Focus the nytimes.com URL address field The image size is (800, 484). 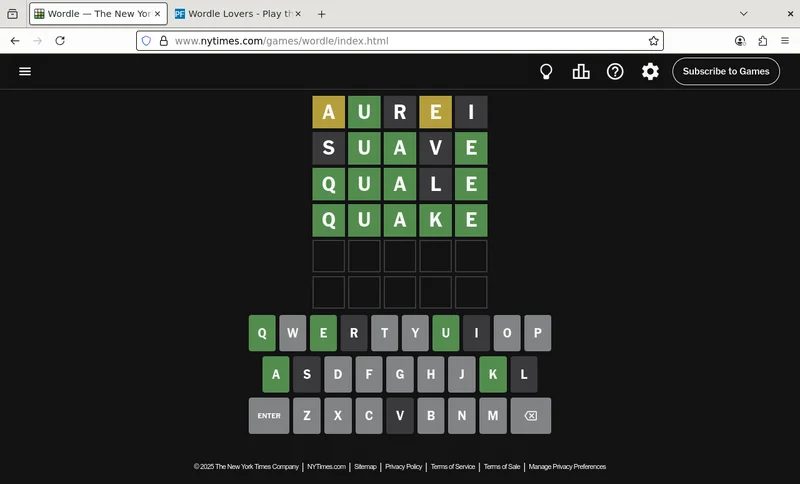point(399,41)
